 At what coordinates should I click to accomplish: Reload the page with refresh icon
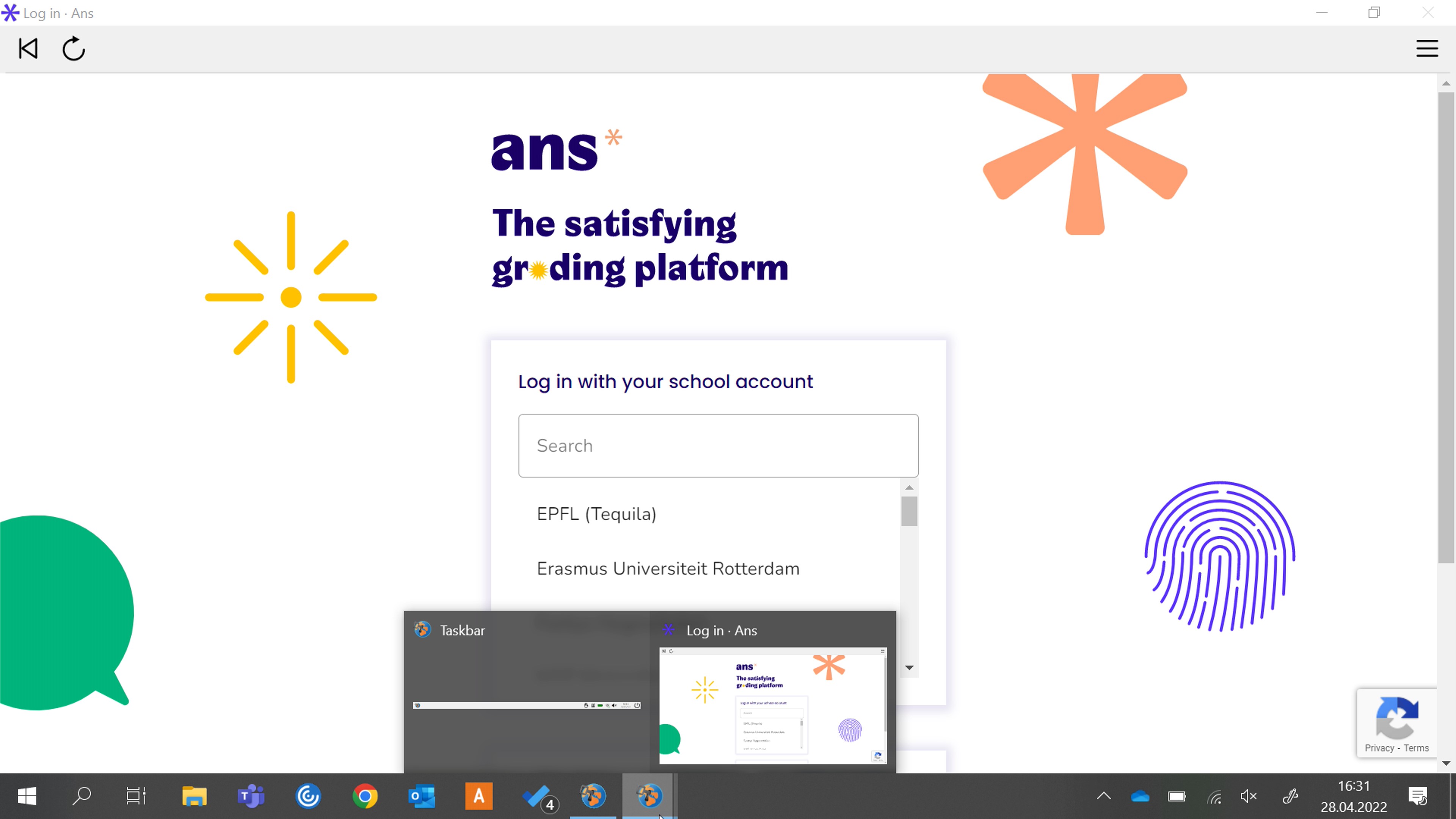coord(74,49)
